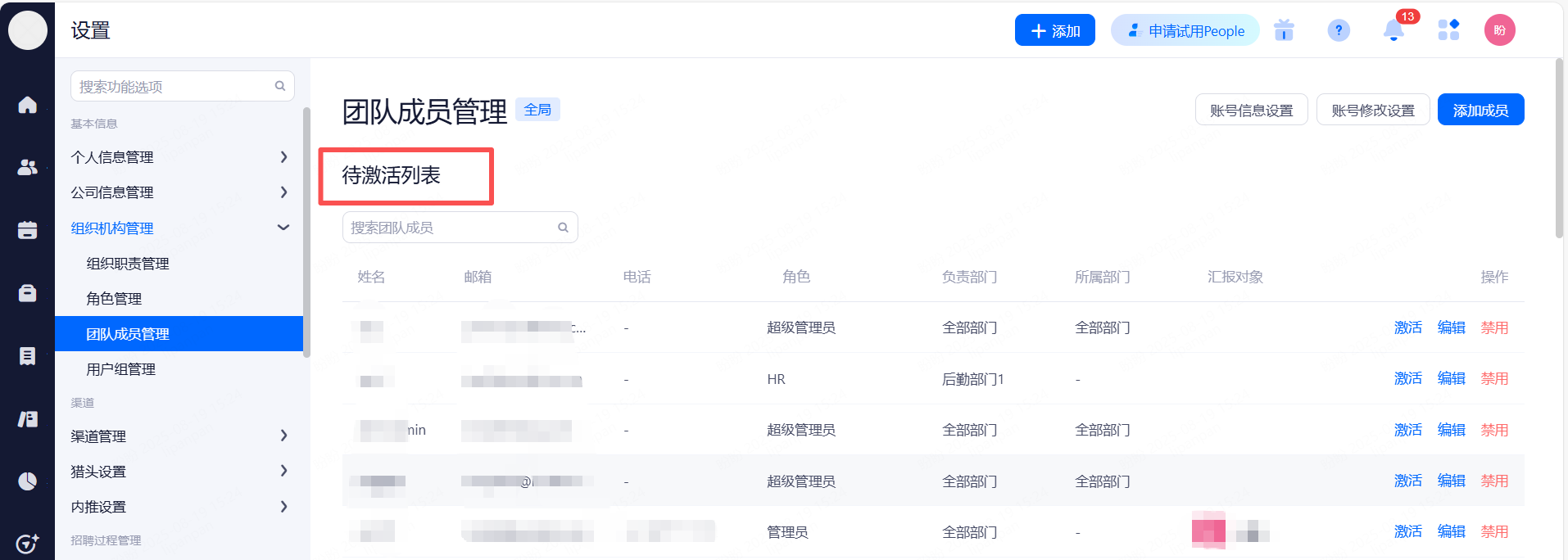Open 用户组管理 in the sidebar
This screenshot has width=1568, height=560.
(x=120, y=369)
